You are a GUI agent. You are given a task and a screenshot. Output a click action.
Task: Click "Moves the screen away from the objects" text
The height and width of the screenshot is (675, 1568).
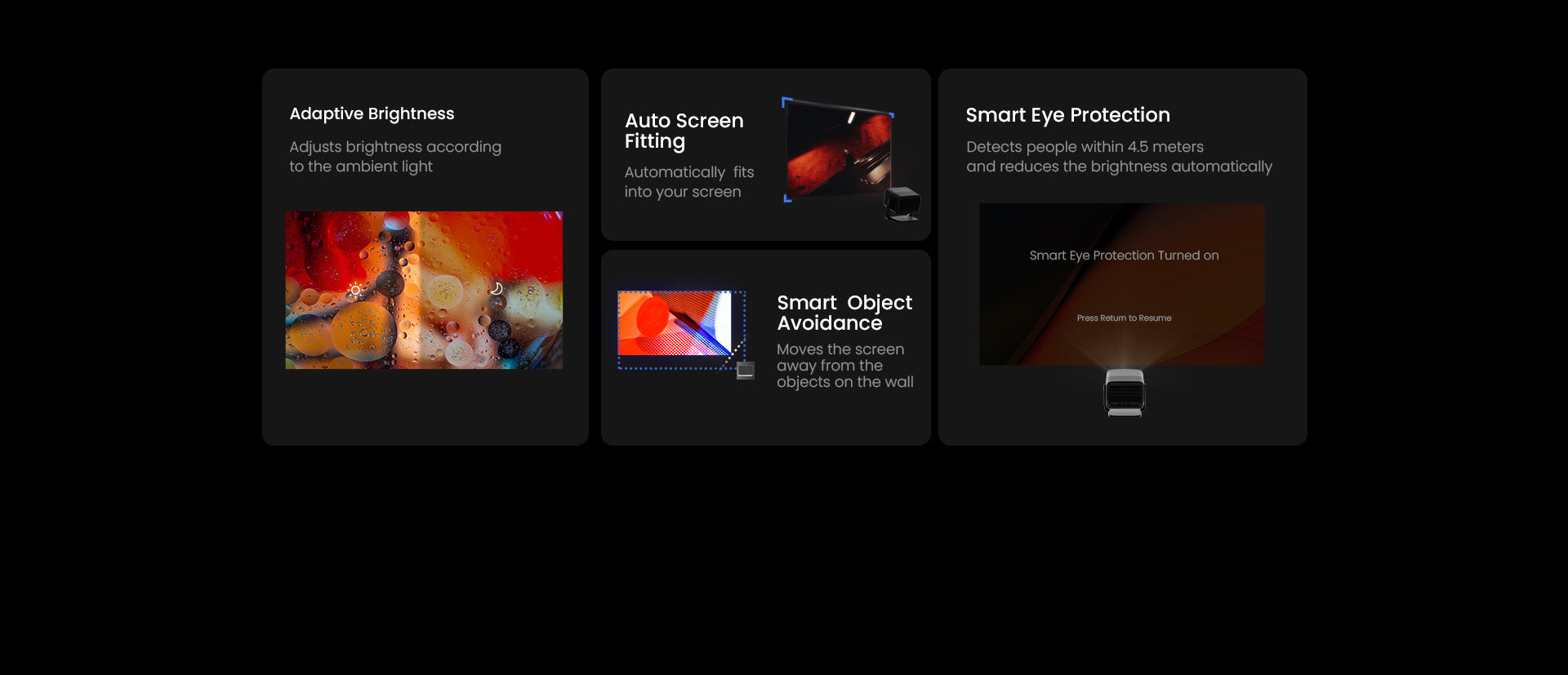pos(844,366)
